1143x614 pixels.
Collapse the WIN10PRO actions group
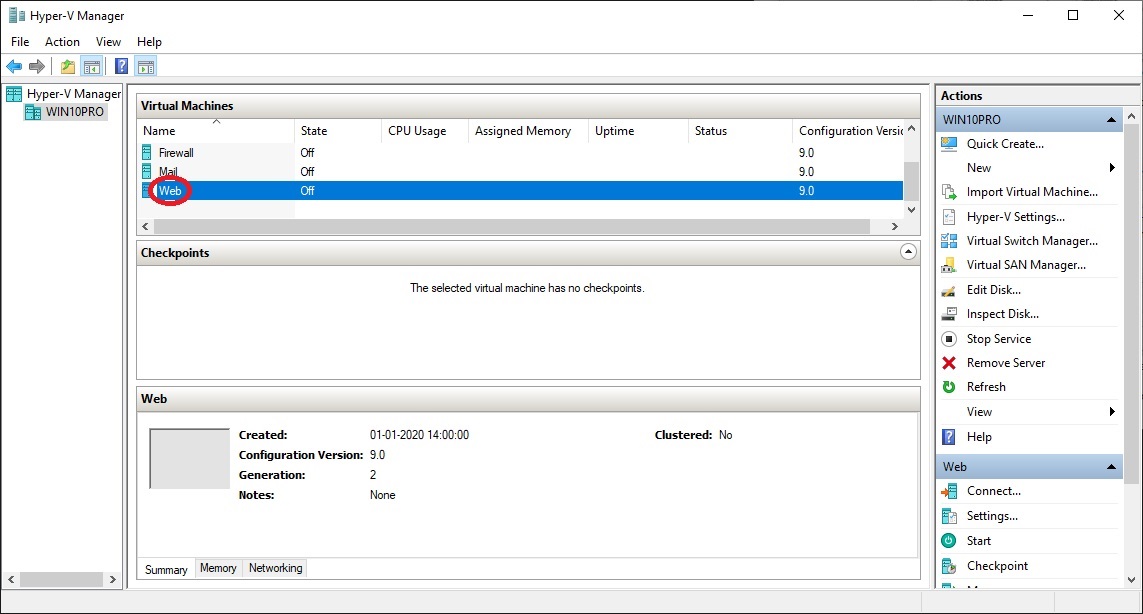tap(1111, 120)
